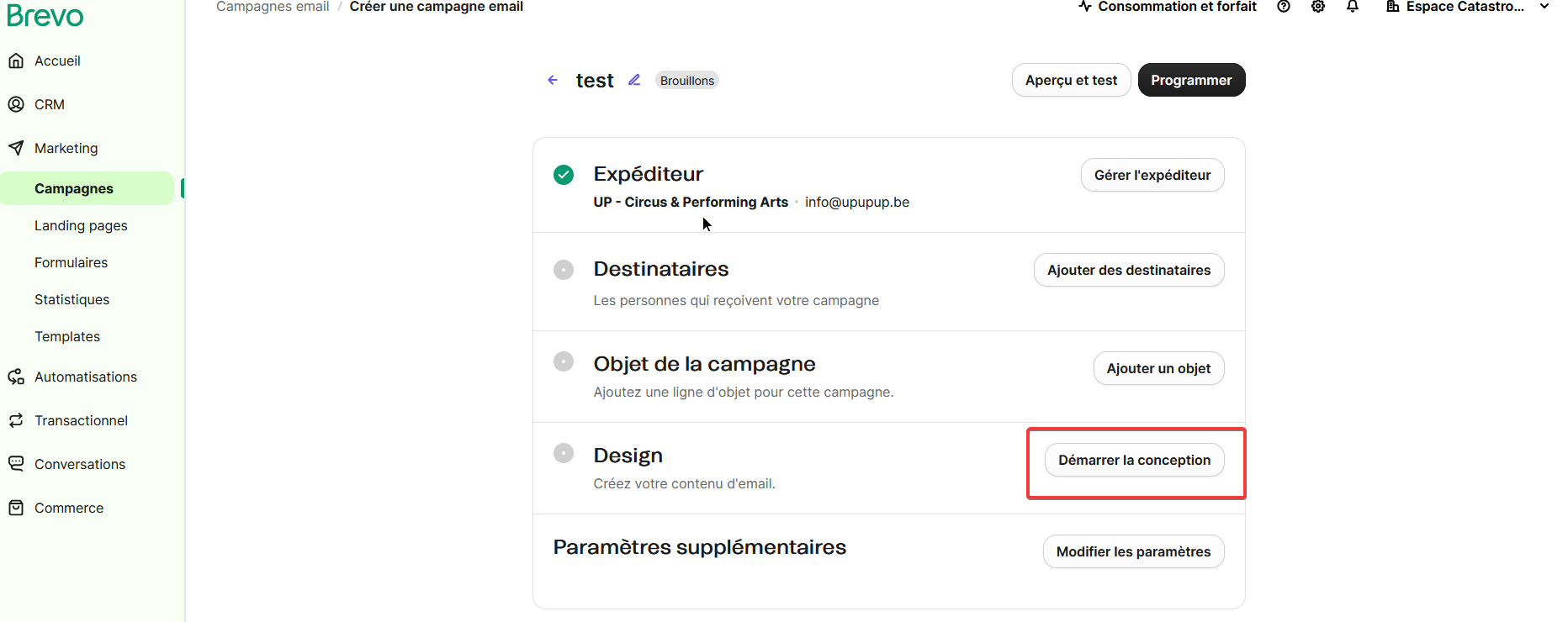The width and height of the screenshot is (1568, 622).
Task: Click the back arrow beside test title
Action: (x=553, y=80)
